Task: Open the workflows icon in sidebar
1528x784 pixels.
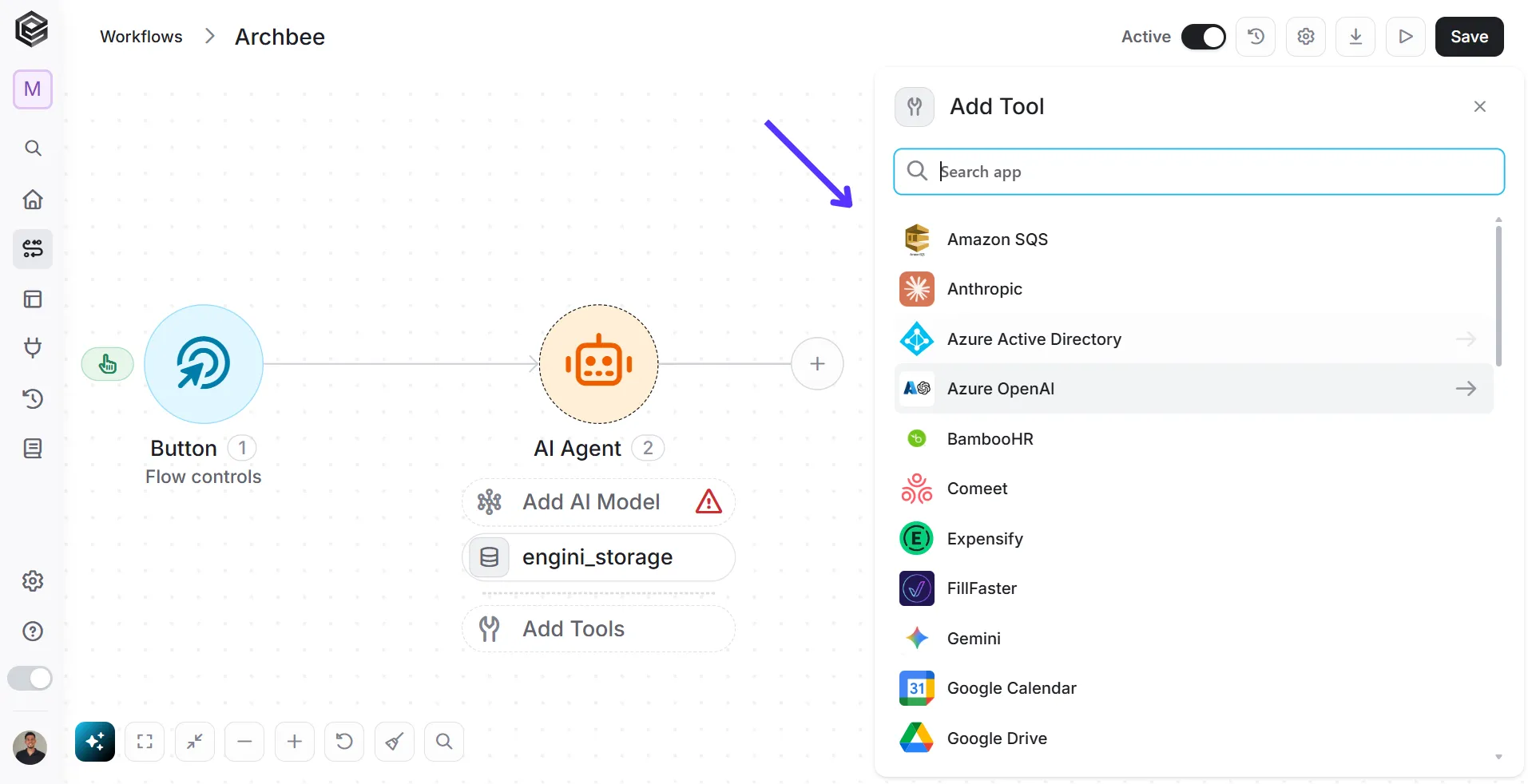Action: click(33, 249)
